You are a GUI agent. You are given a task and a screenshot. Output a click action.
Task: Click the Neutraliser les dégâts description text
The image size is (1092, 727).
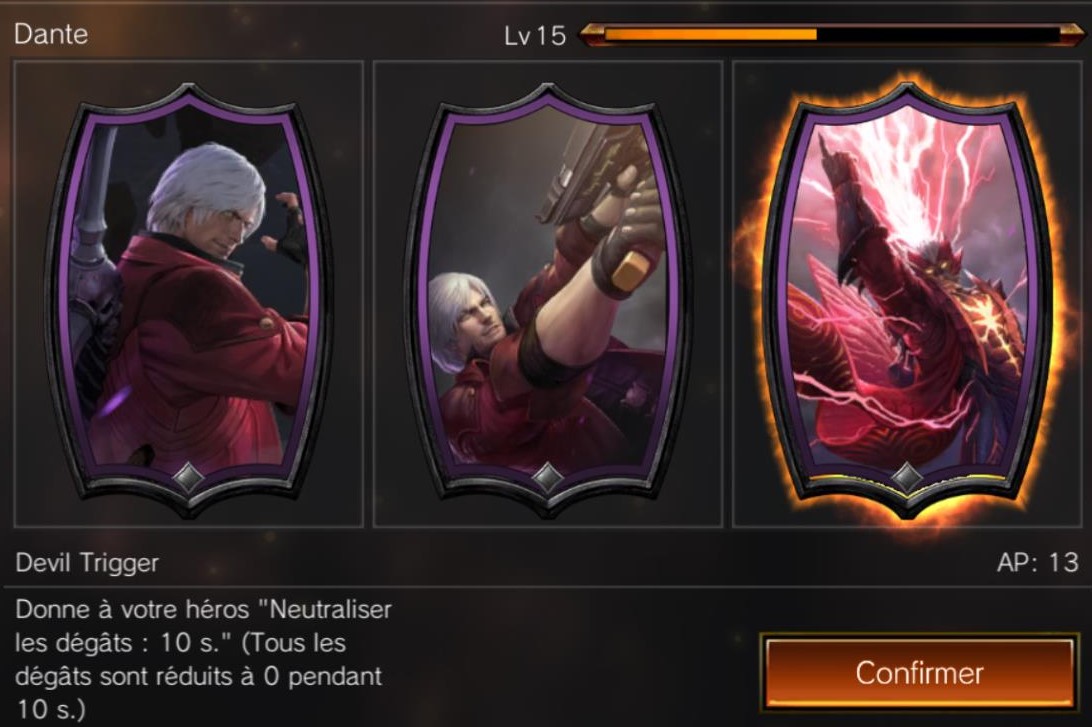[x=203, y=659]
